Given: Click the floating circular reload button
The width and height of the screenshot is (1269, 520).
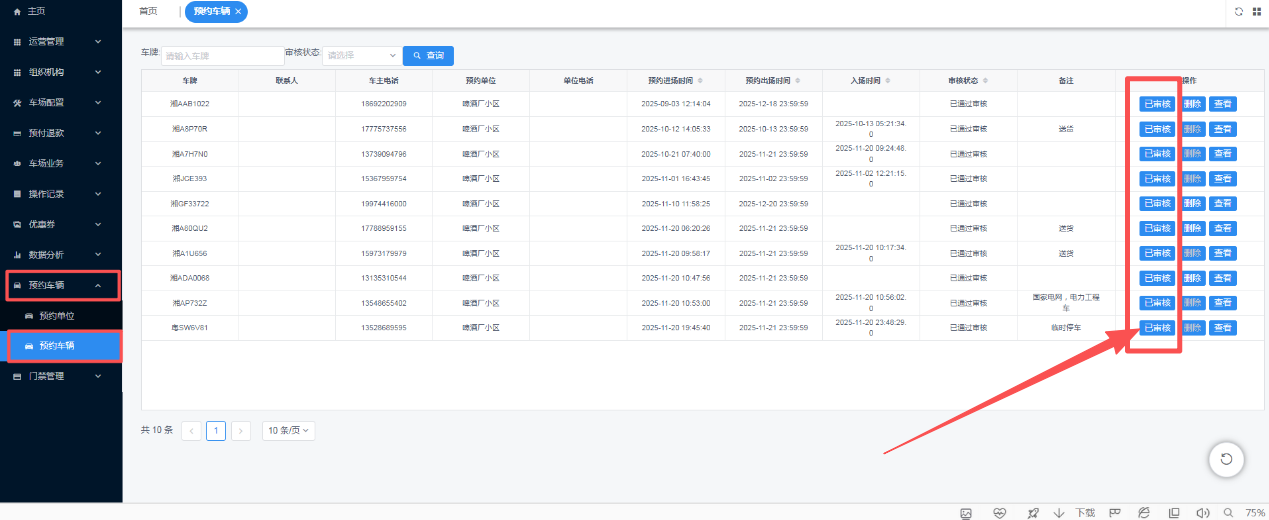Looking at the screenshot, I should (1226, 459).
